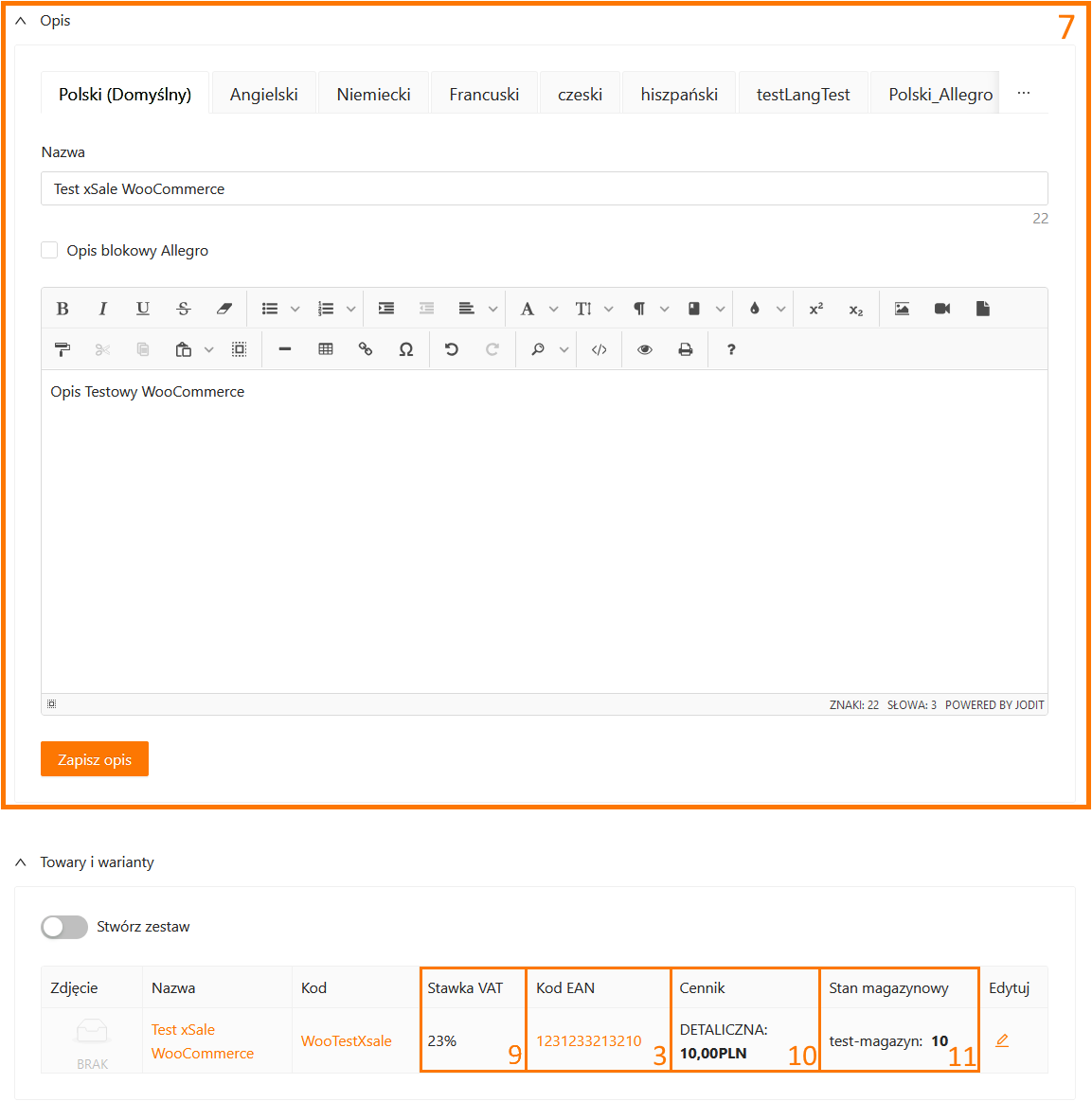Print the description content
Screen dimensions: 1092x1119
pyautogui.click(x=686, y=349)
